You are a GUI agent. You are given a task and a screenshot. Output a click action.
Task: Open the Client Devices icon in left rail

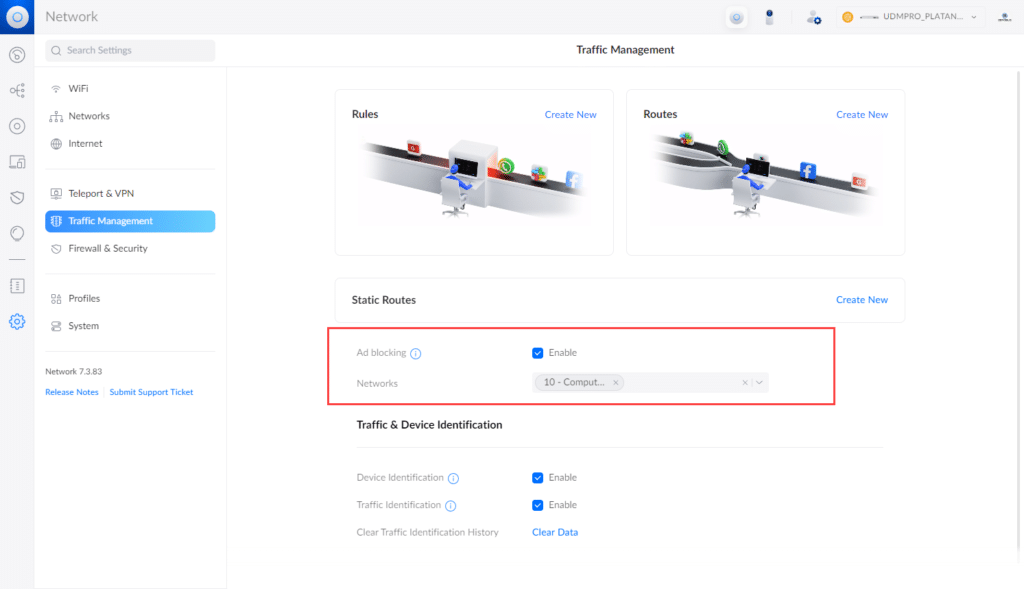point(17,161)
